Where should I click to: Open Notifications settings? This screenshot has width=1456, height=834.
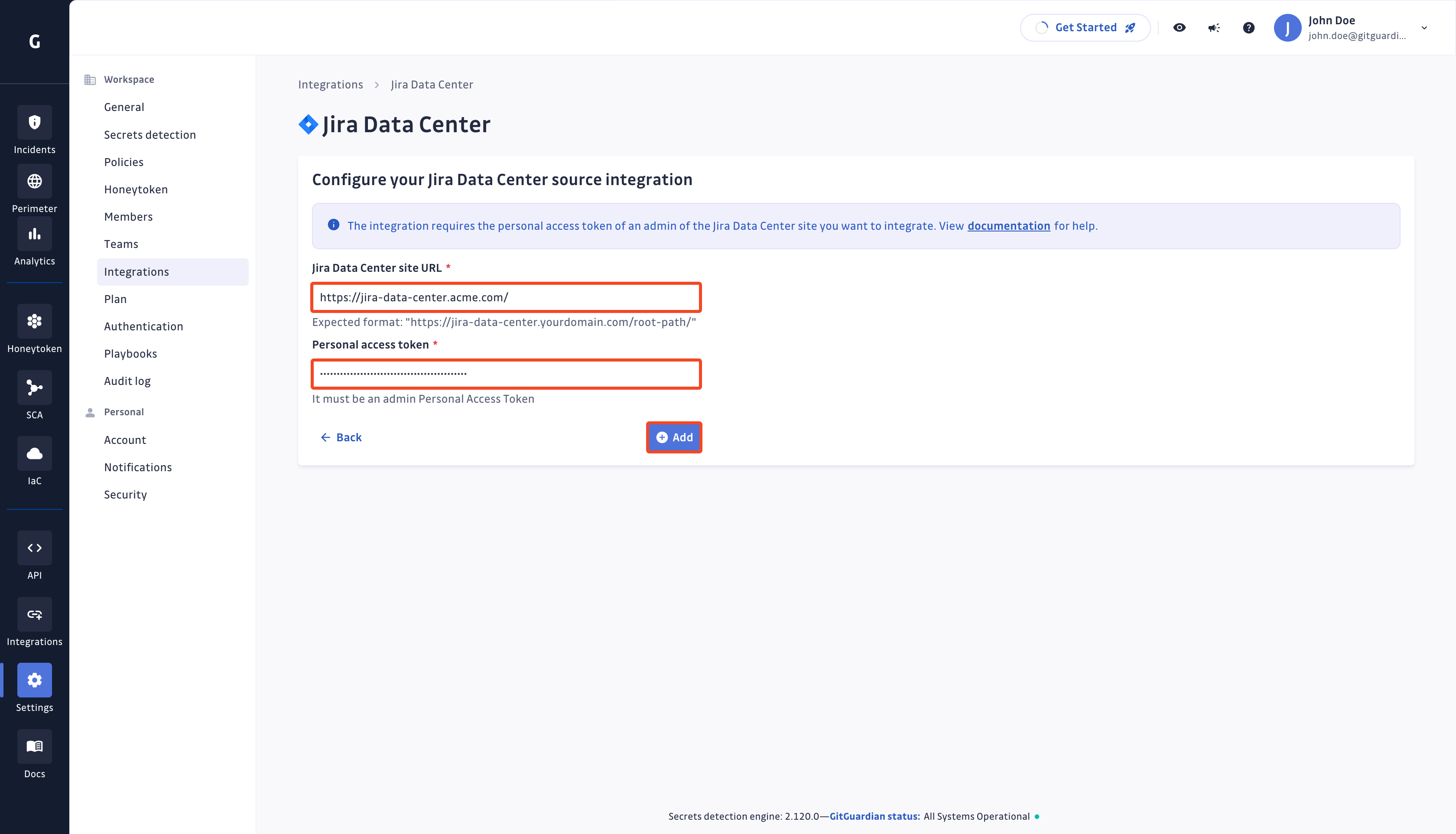click(138, 467)
